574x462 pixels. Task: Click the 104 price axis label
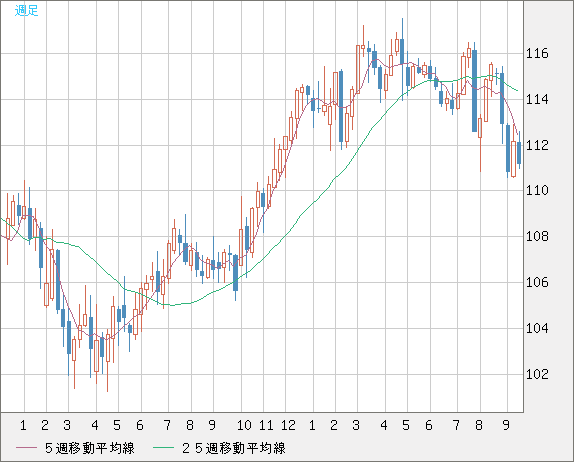point(537,328)
